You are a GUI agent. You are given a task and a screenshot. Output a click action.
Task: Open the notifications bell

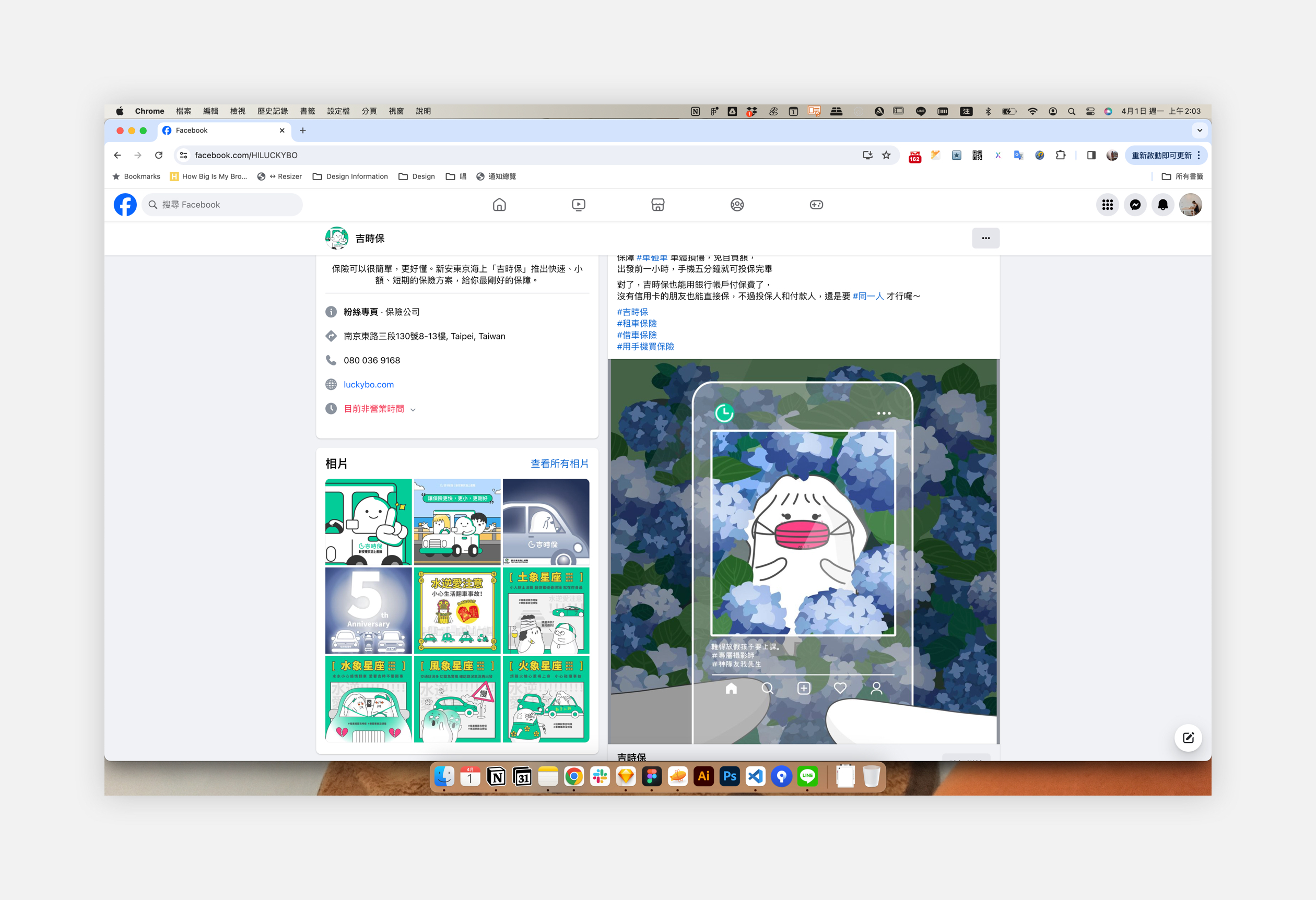pos(1163,205)
